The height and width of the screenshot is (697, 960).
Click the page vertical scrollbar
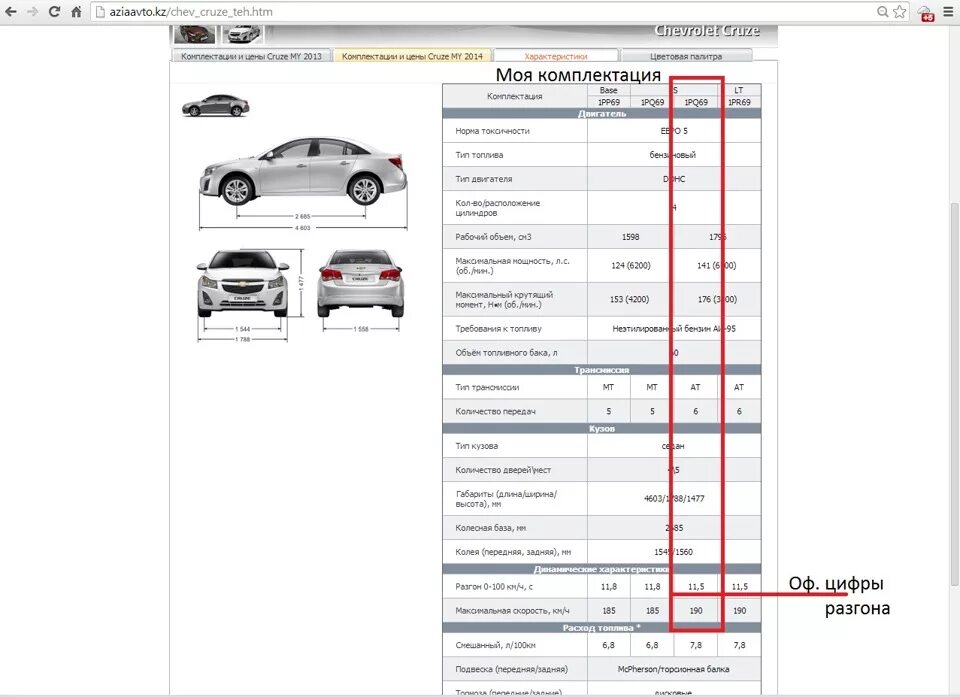954,392
